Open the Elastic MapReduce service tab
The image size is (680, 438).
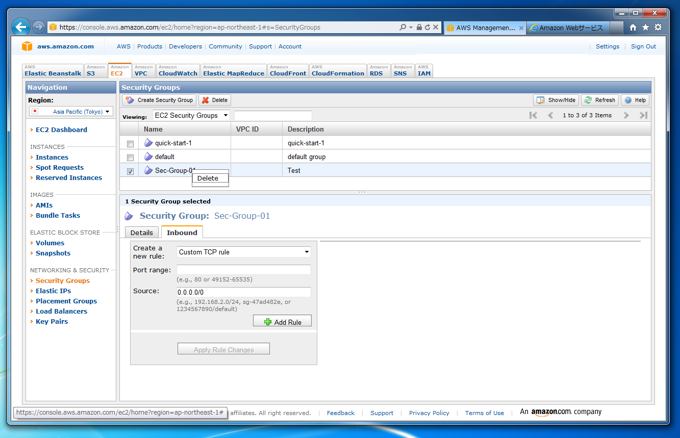233,71
